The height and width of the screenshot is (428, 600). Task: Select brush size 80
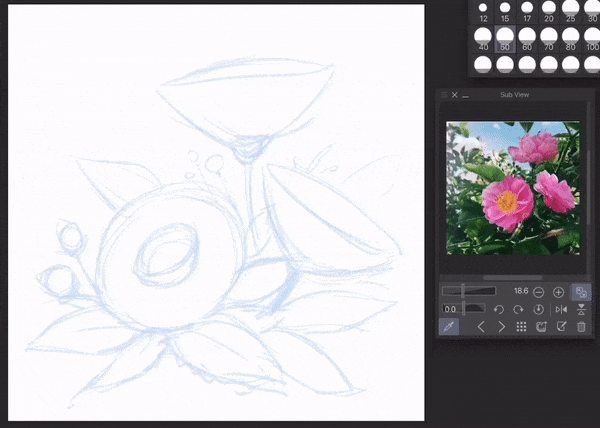tap(571, 39)
